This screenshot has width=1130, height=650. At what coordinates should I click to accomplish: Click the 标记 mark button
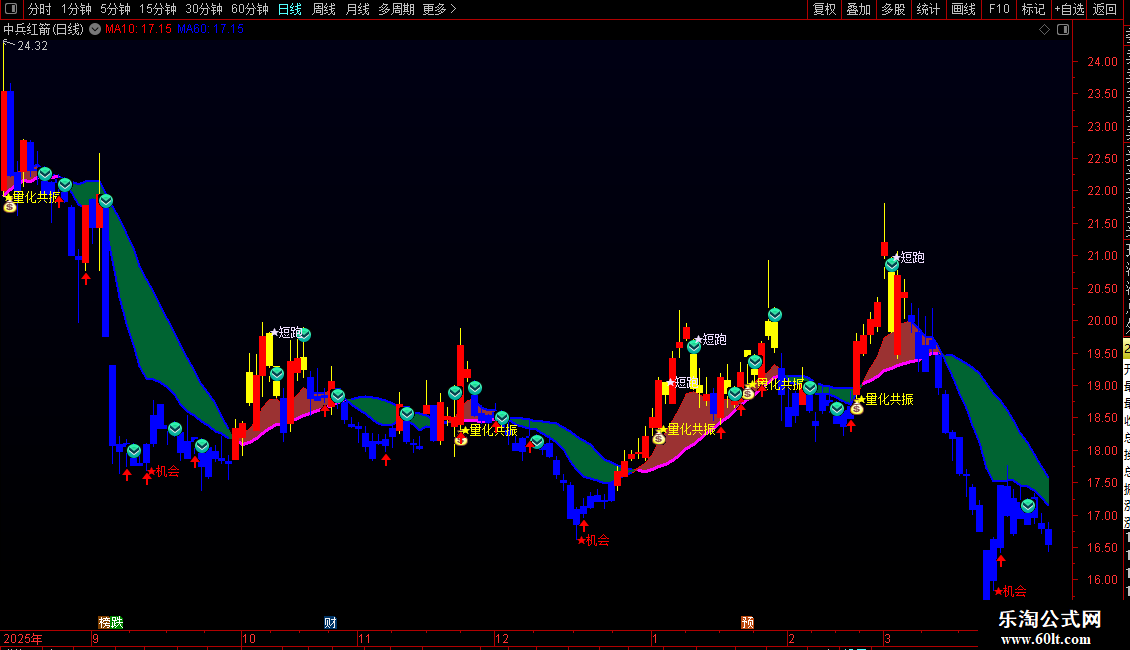pos(1033,9)
